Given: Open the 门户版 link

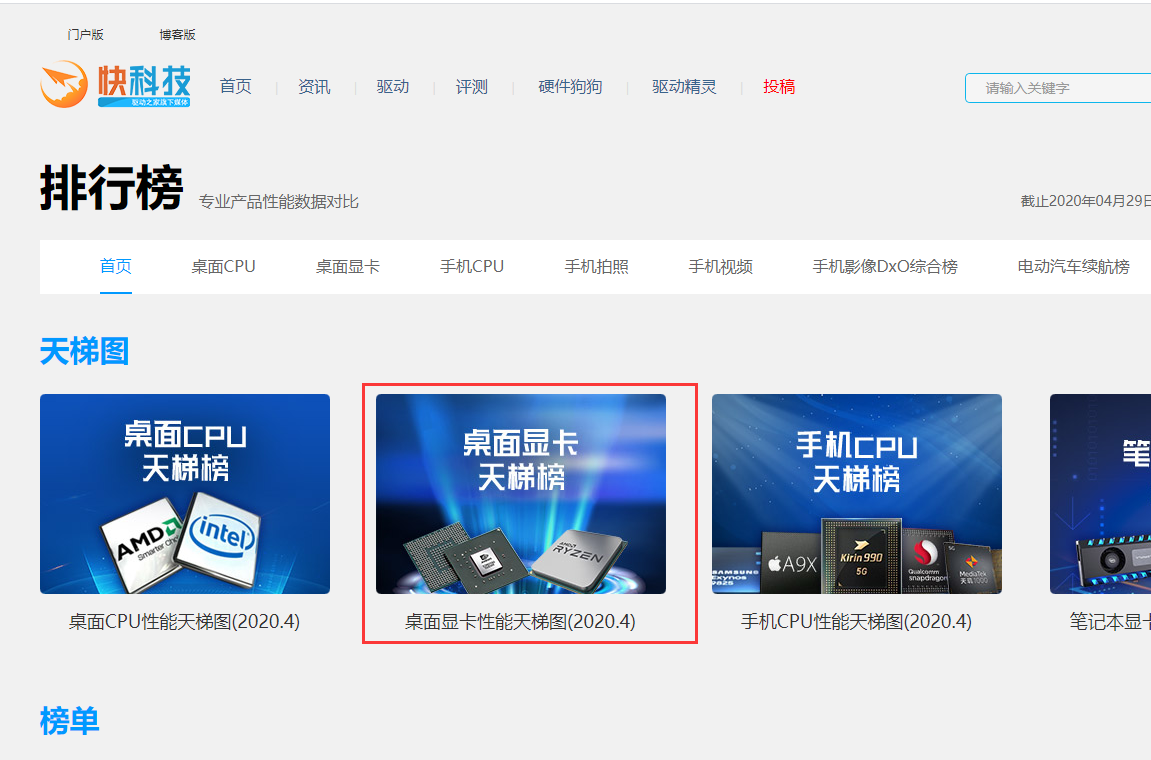Looking at the screenshot, I should pos(86,35).
